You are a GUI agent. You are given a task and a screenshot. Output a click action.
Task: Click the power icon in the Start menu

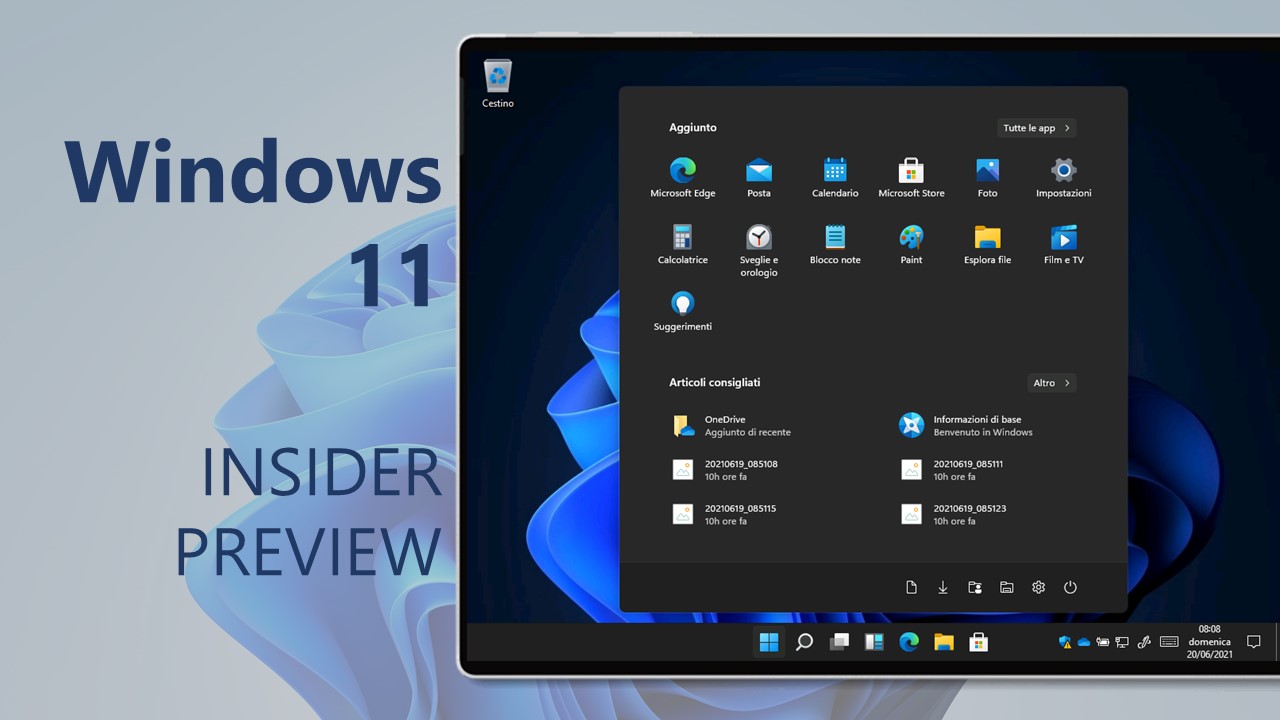pyautogui.click(x=1071, y=587)
